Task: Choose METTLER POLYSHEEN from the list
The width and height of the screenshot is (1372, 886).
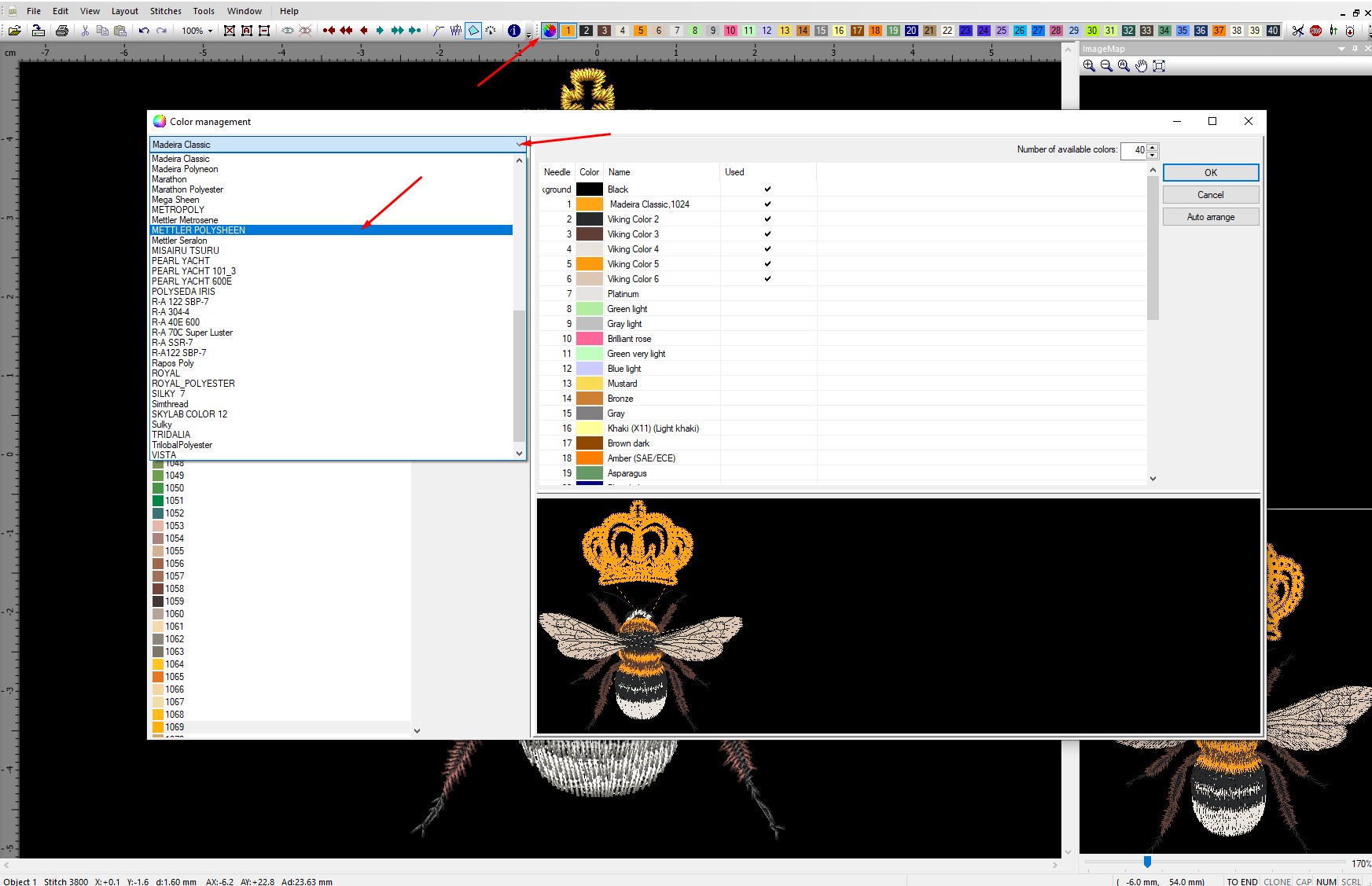Action: coord(199,230)
